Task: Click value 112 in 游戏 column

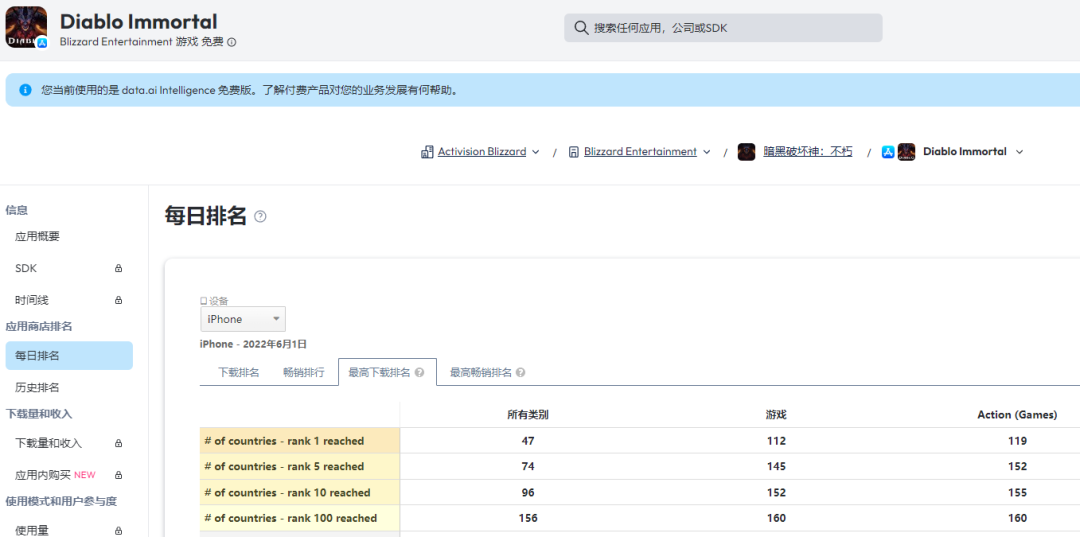Action: pyautogui.click(x=776, y=441)
